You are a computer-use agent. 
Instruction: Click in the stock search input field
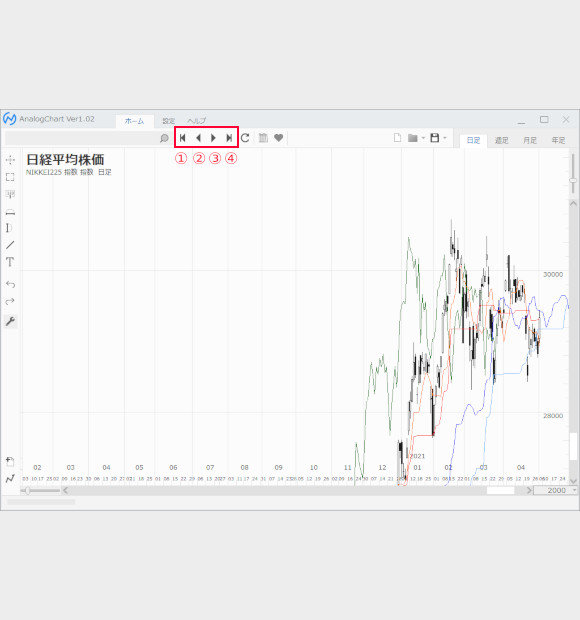click(82, 138)
